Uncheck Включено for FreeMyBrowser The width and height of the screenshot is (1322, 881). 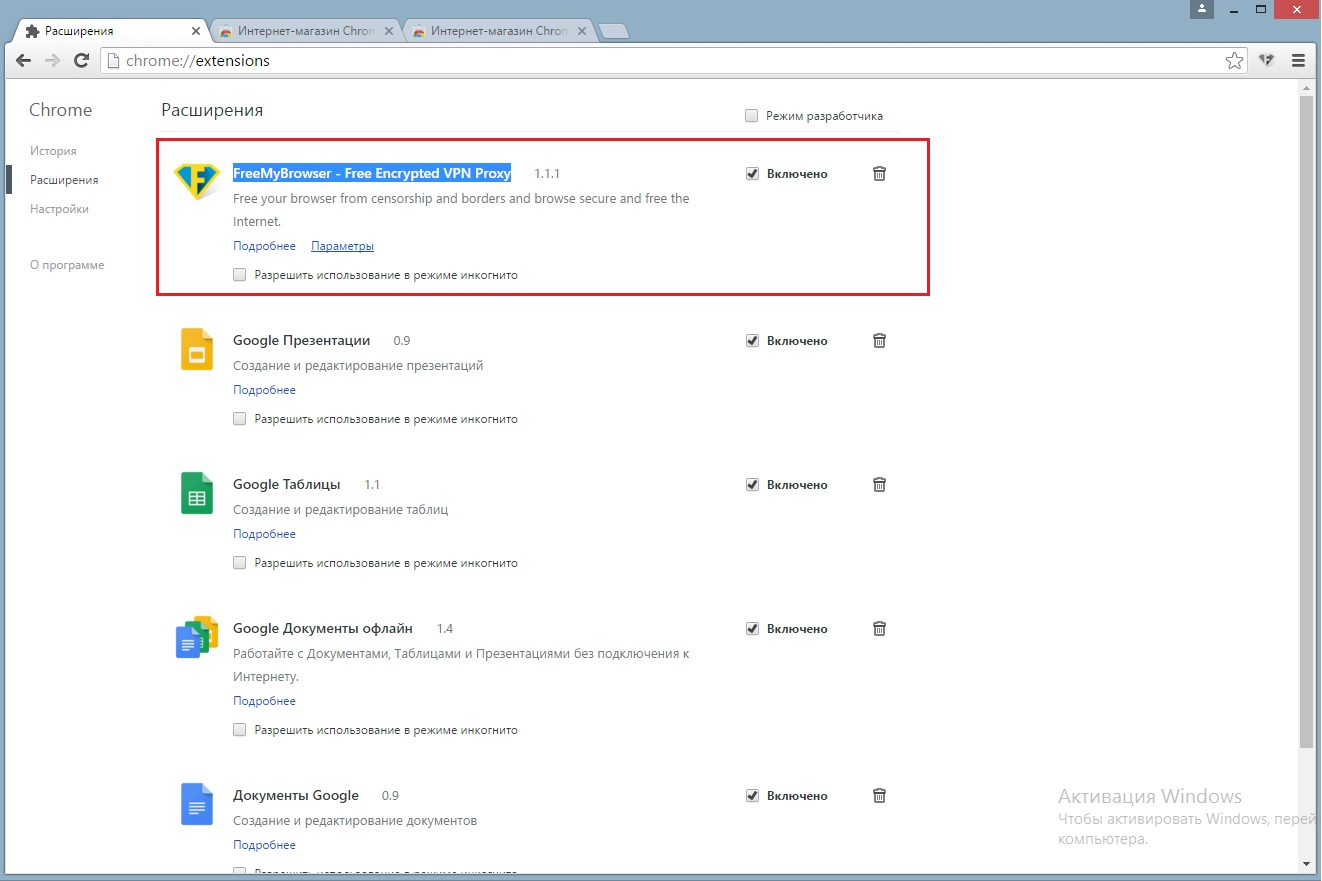752,174
